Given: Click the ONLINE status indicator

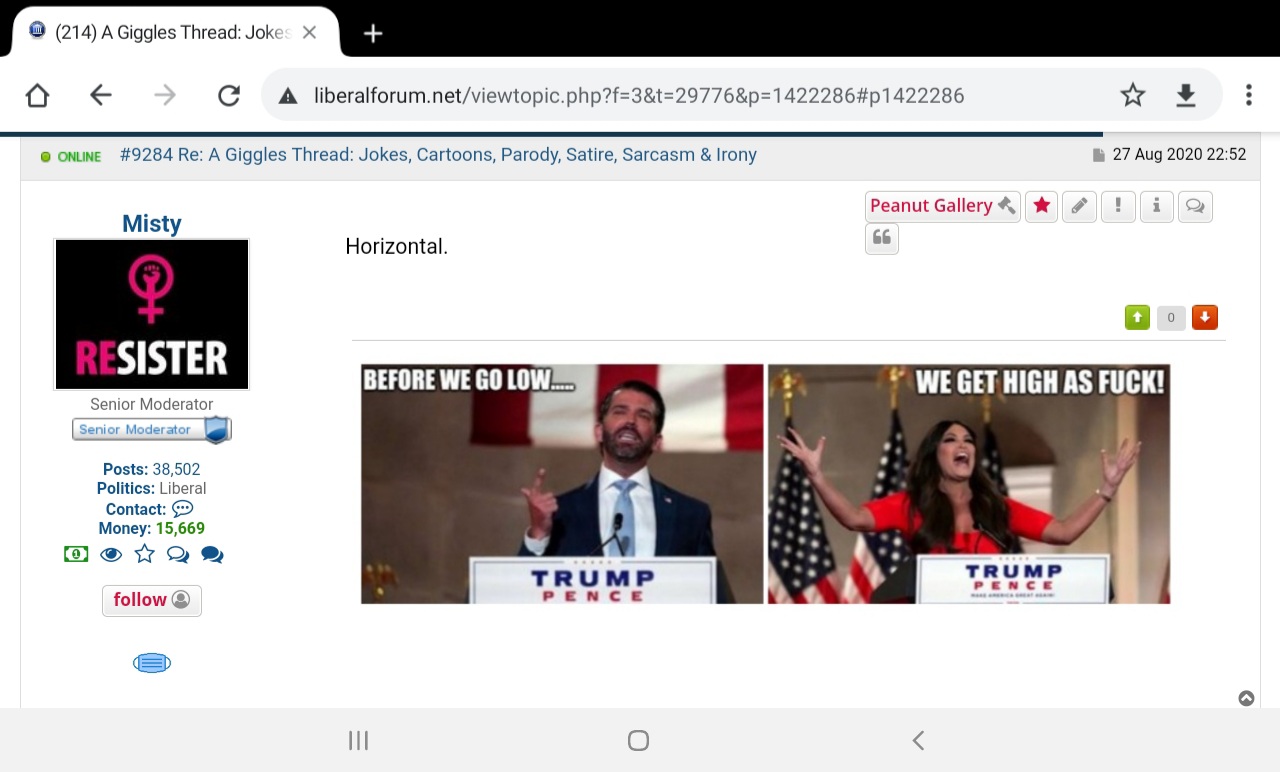Looking at the screenshot, I should (71, 157).
